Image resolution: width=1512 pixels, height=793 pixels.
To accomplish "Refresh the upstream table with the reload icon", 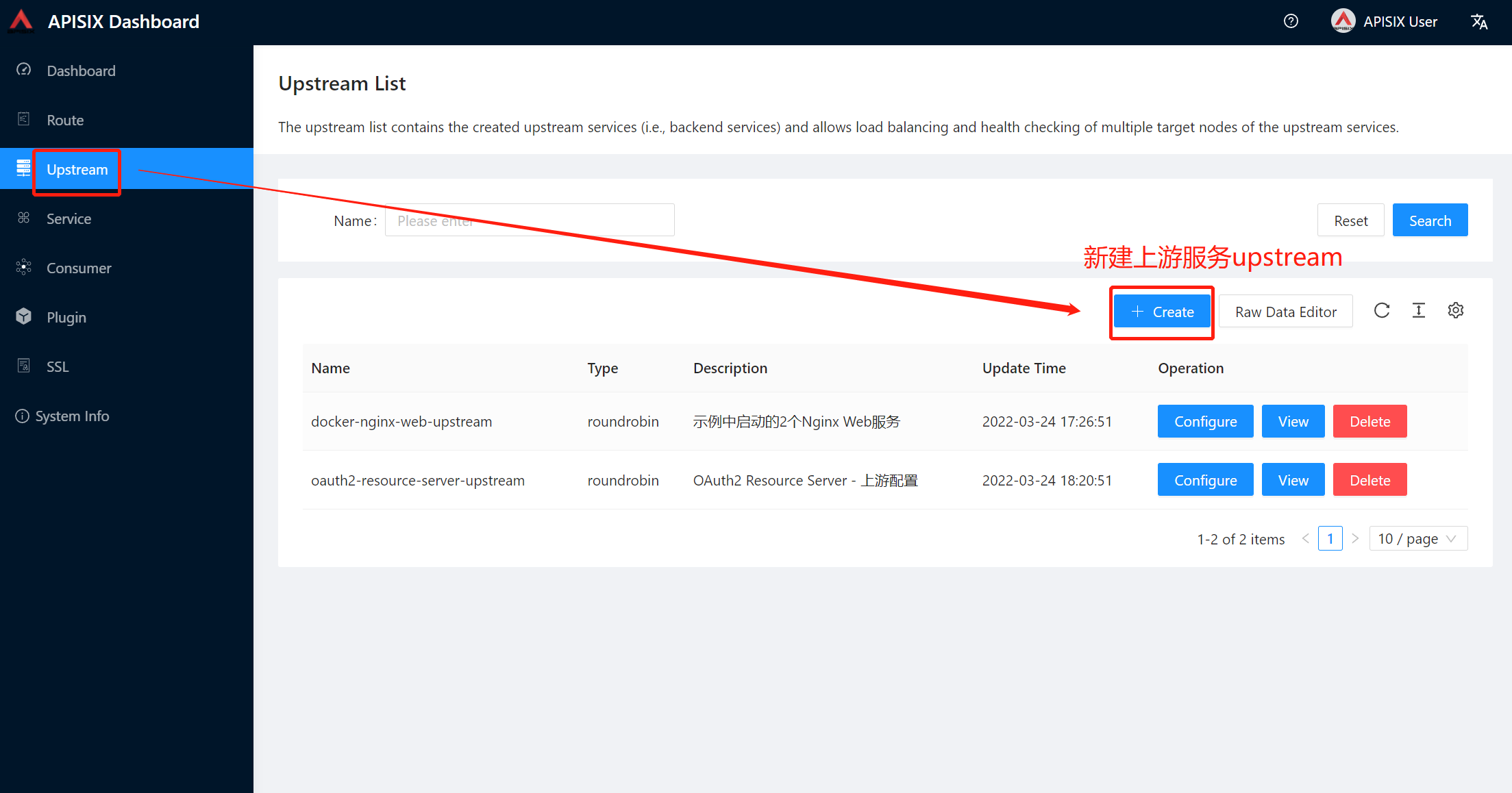I will pos(1382,310).
